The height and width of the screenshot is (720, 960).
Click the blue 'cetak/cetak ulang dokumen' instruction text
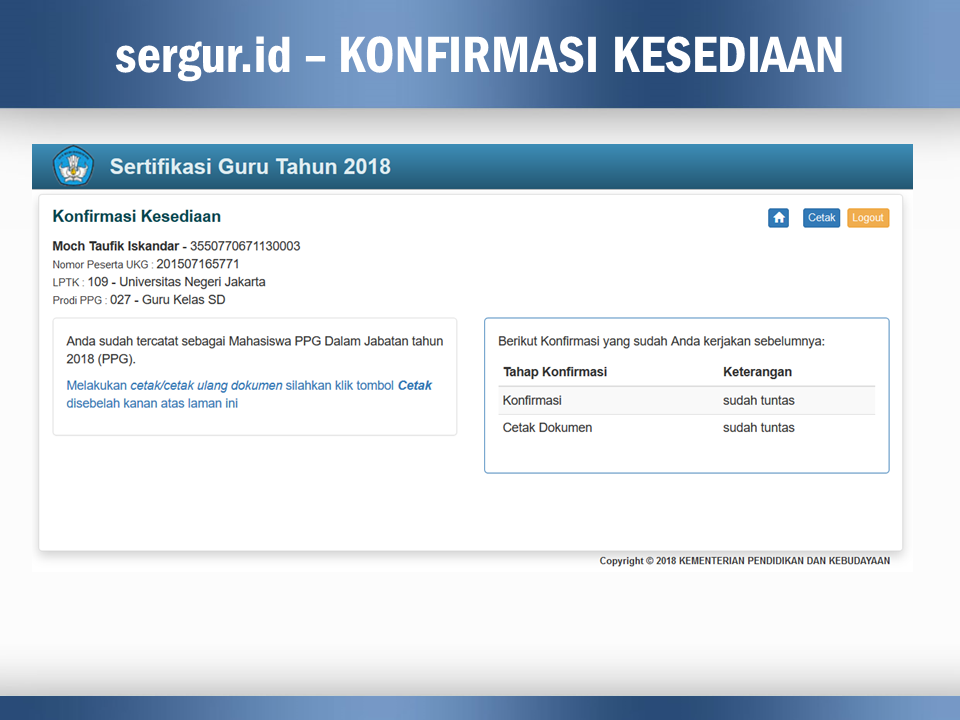(x=206, y=386)
